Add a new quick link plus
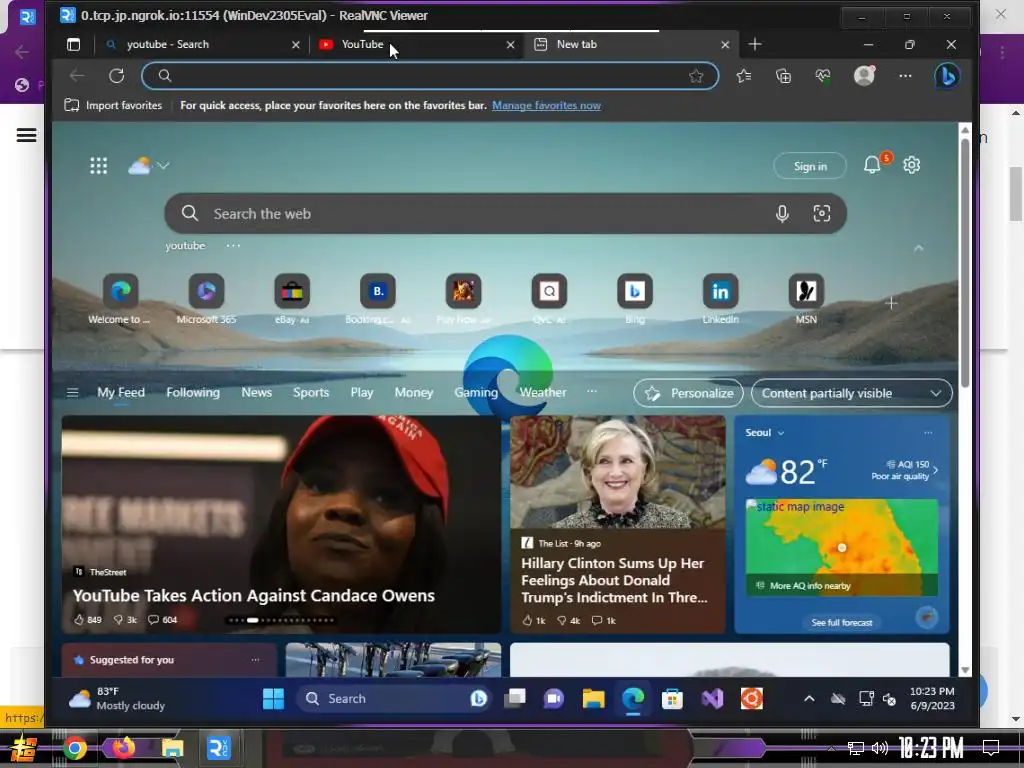The width and height of the screenshot is (1024, 768). [891, 303]
